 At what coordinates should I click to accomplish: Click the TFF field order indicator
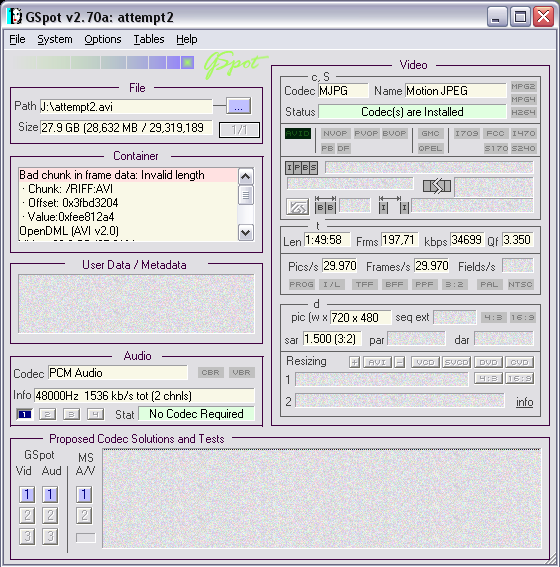[x=364, y=285]
